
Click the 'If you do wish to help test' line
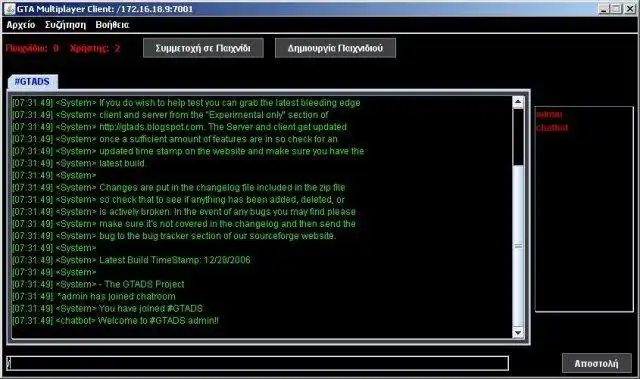click(186, 103)
